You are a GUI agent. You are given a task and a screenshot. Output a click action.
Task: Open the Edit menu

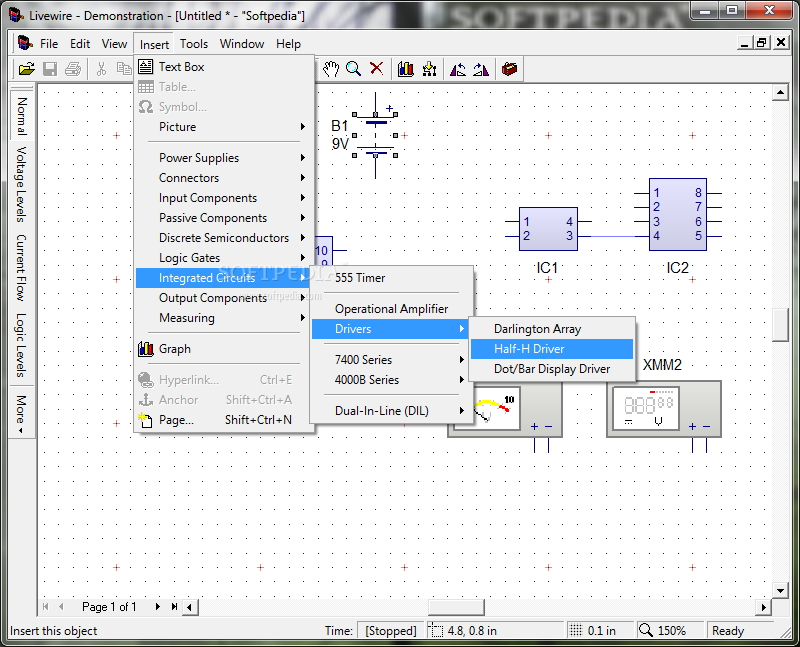[80, 44]
